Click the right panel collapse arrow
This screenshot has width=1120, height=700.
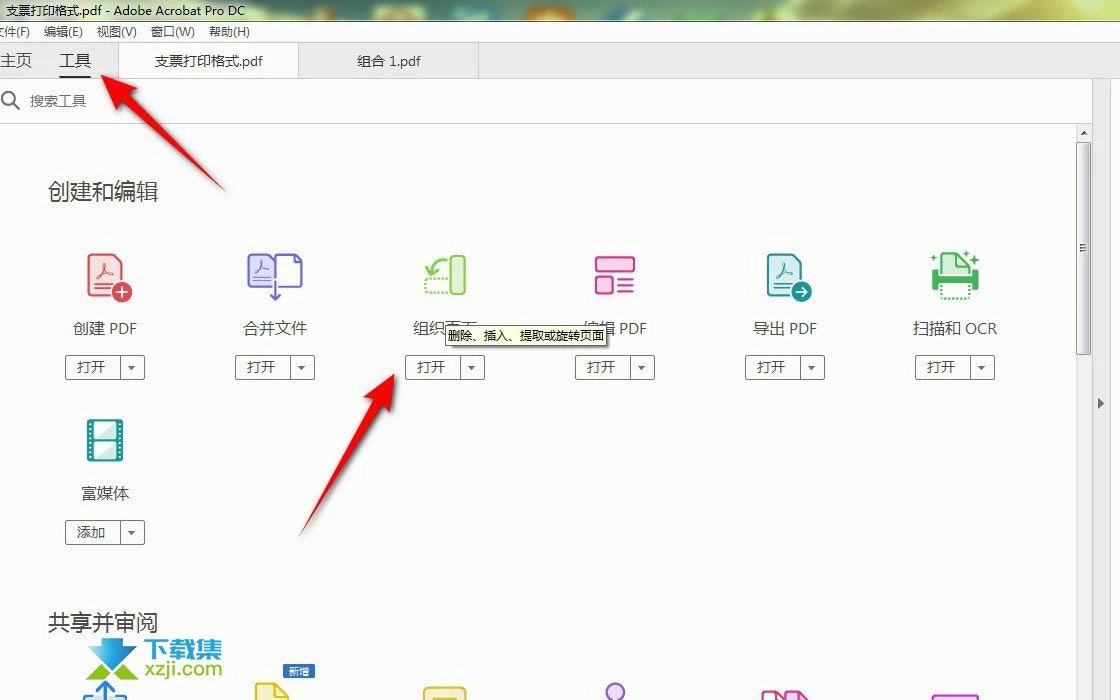click(x=1100, y=404)
